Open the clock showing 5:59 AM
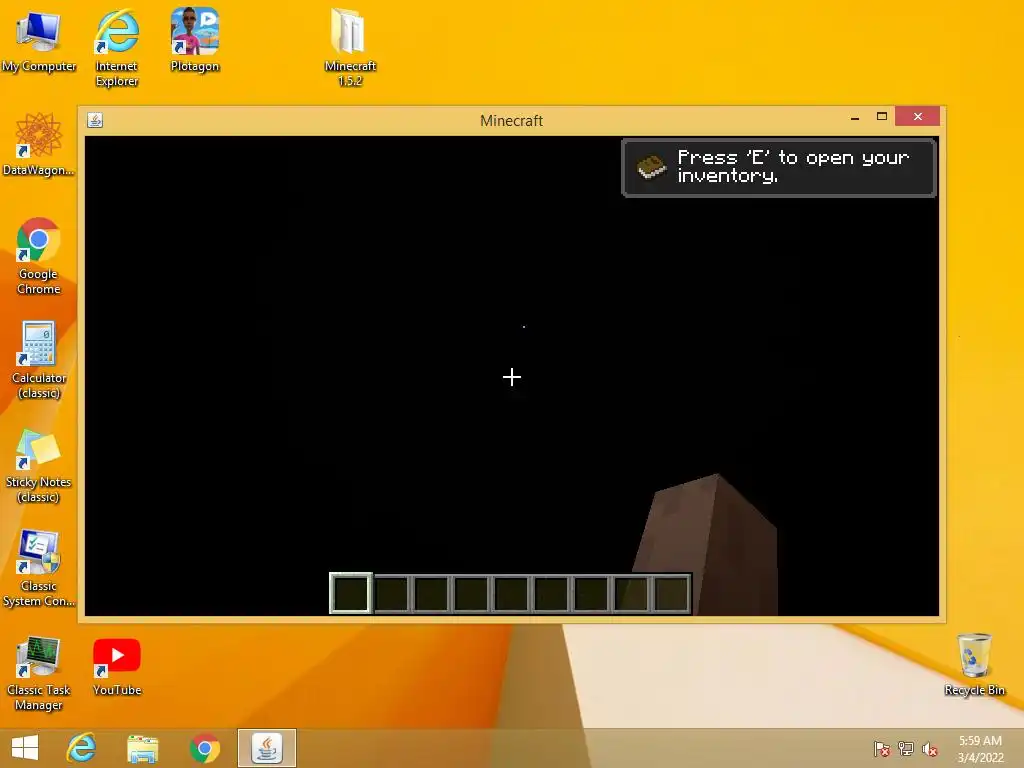 (980, 749)
